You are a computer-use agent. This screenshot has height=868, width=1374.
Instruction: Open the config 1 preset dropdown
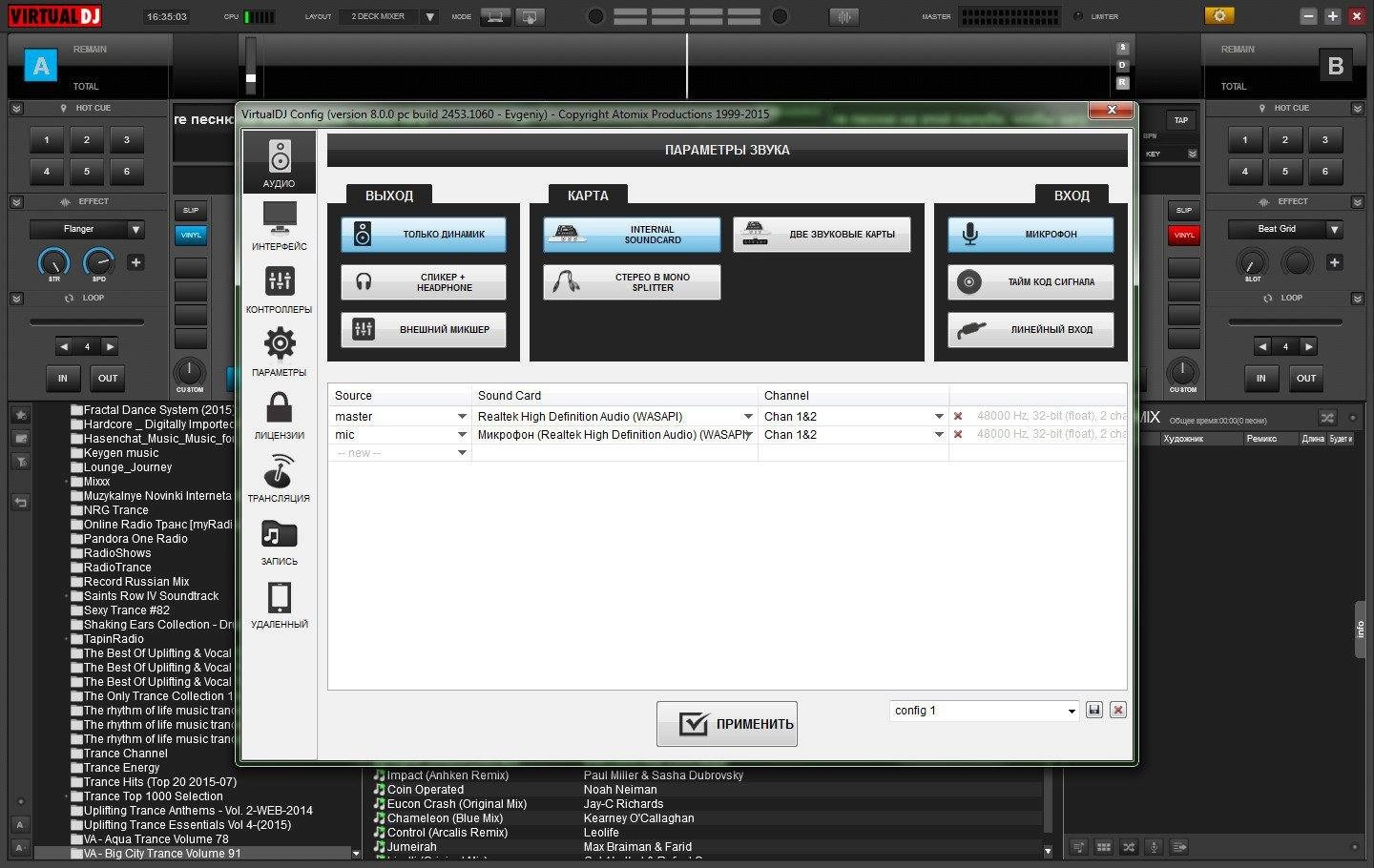coord(1072,712)
